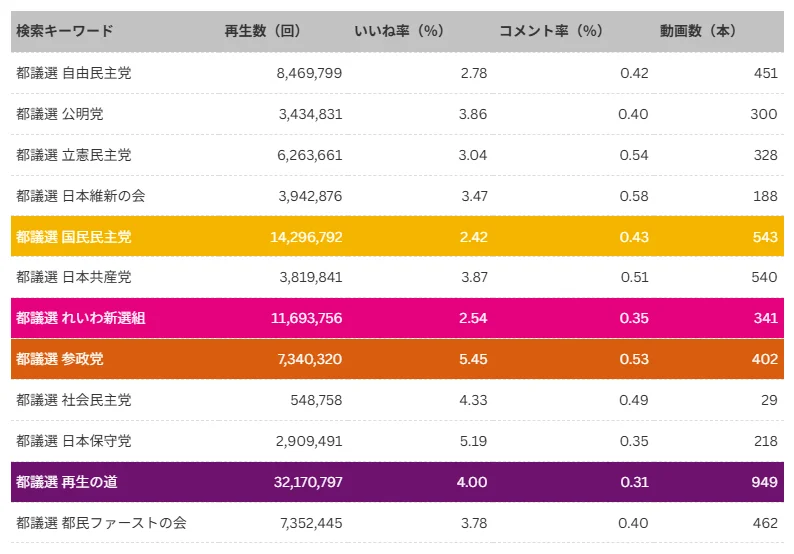Click the 都議選 都民ファーストの会 keyword cell
The height and width of the screenshot is (554, 794).
(102, 523)
